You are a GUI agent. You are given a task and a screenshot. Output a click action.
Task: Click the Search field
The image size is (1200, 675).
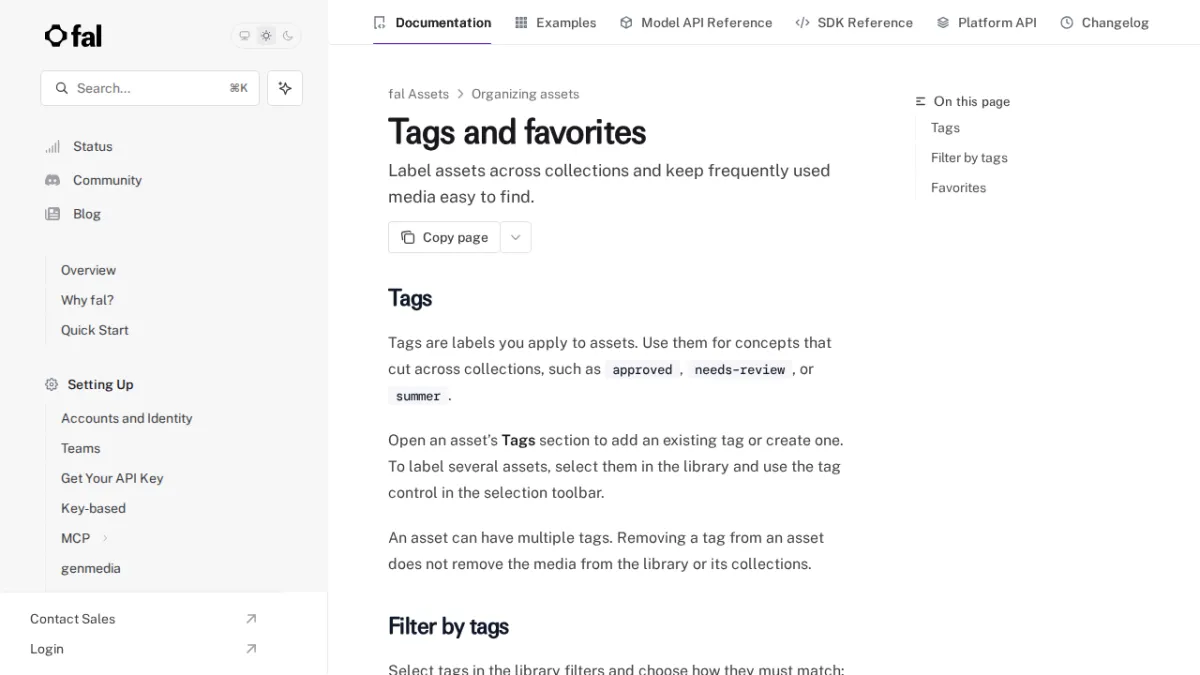point(150,88)
